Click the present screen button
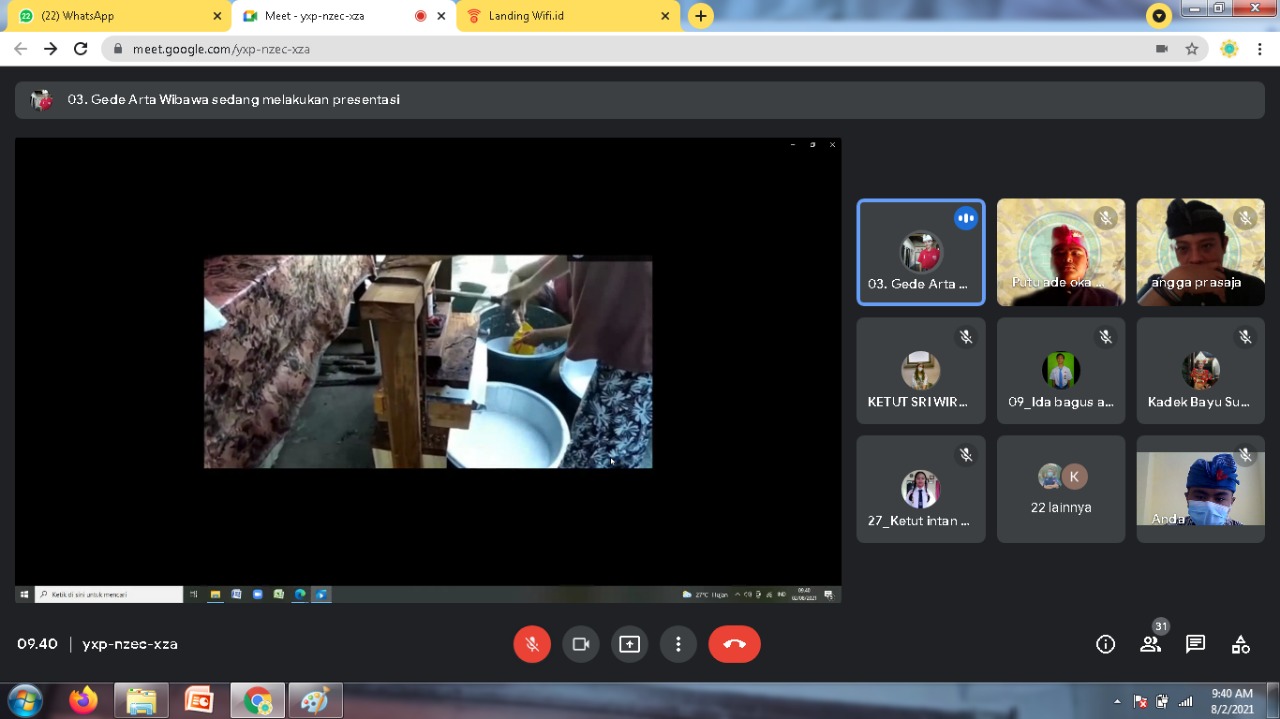The height and width of the screenshot is (719, 1280). click(629, 644)
